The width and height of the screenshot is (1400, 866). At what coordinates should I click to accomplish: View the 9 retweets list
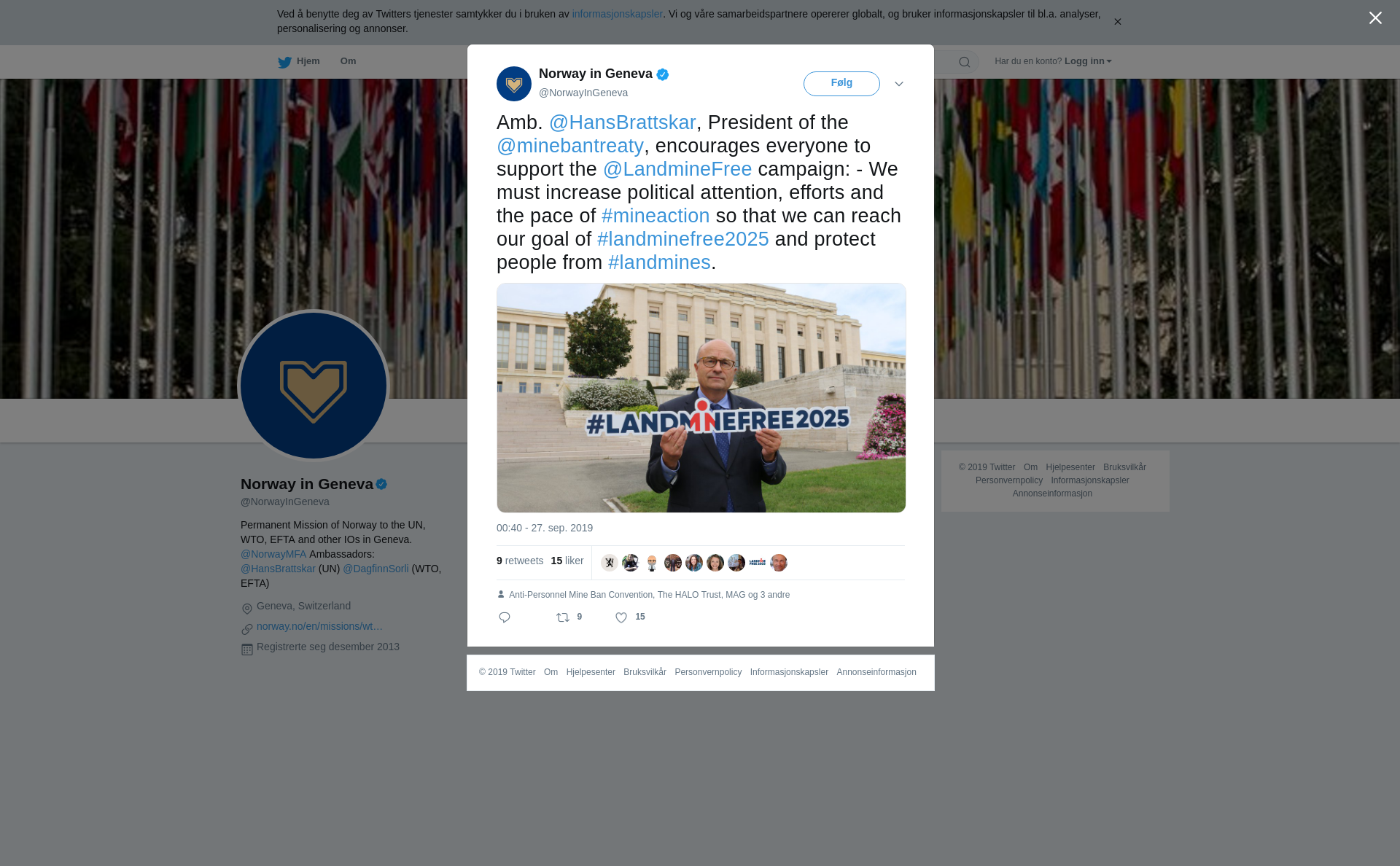pyautogui.click(x=520, y=561)
